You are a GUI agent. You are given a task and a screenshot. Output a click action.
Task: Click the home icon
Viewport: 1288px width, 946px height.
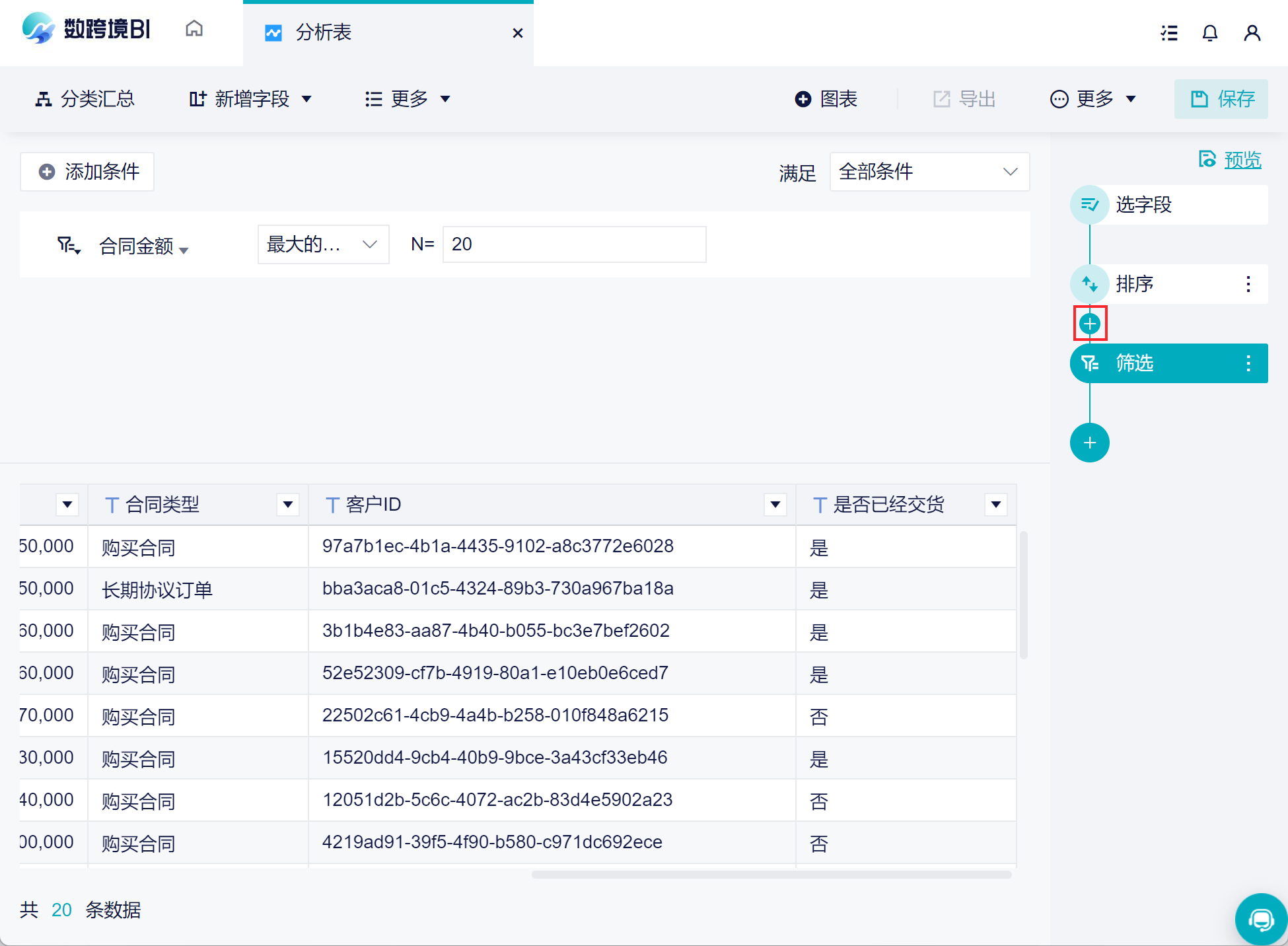pos(194,29)
